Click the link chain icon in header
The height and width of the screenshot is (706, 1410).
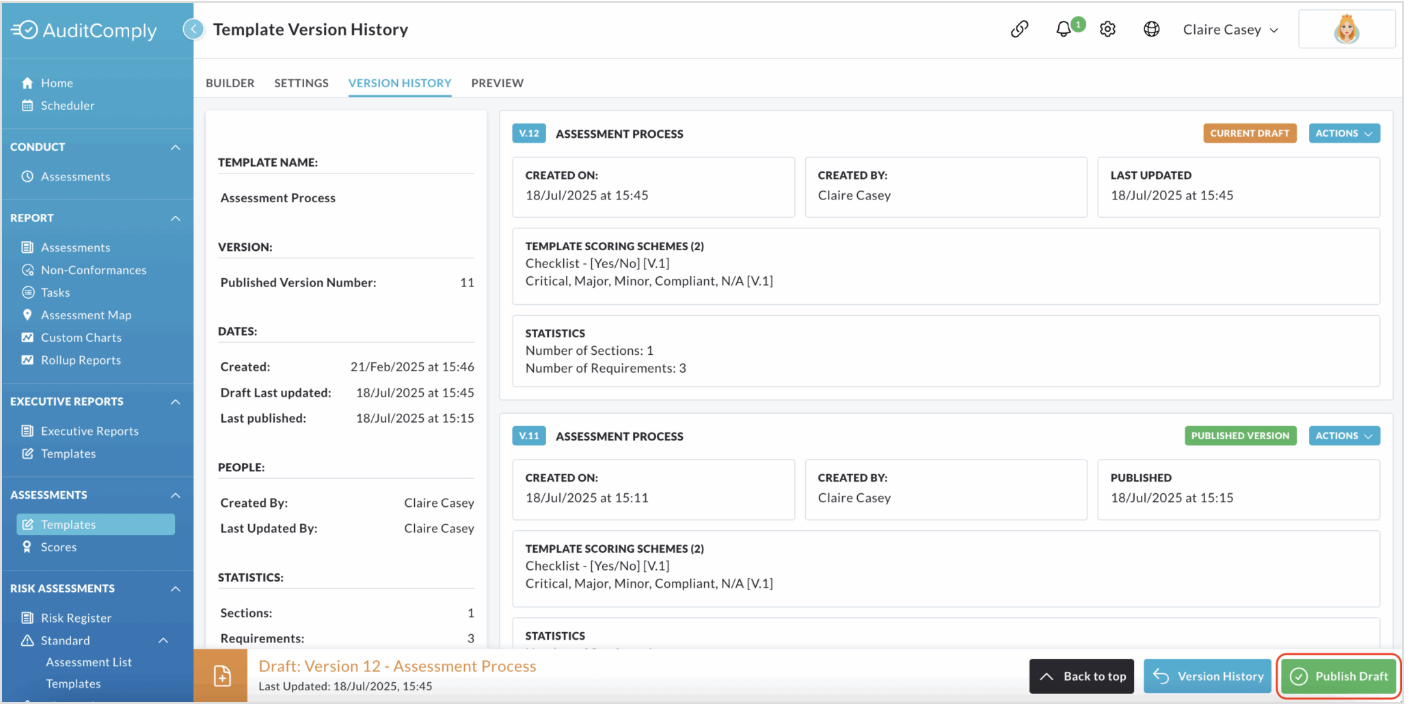pyautogui.click(x=1019, y=30)
